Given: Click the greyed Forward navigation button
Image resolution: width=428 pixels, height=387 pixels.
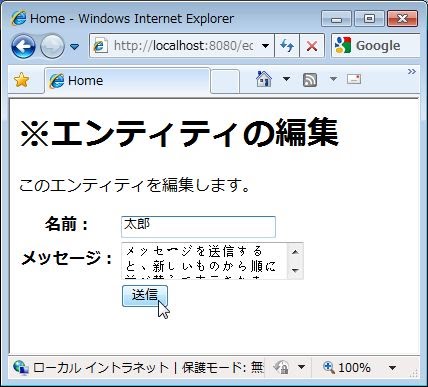Looking at the screenshot, I should [52, 46].
